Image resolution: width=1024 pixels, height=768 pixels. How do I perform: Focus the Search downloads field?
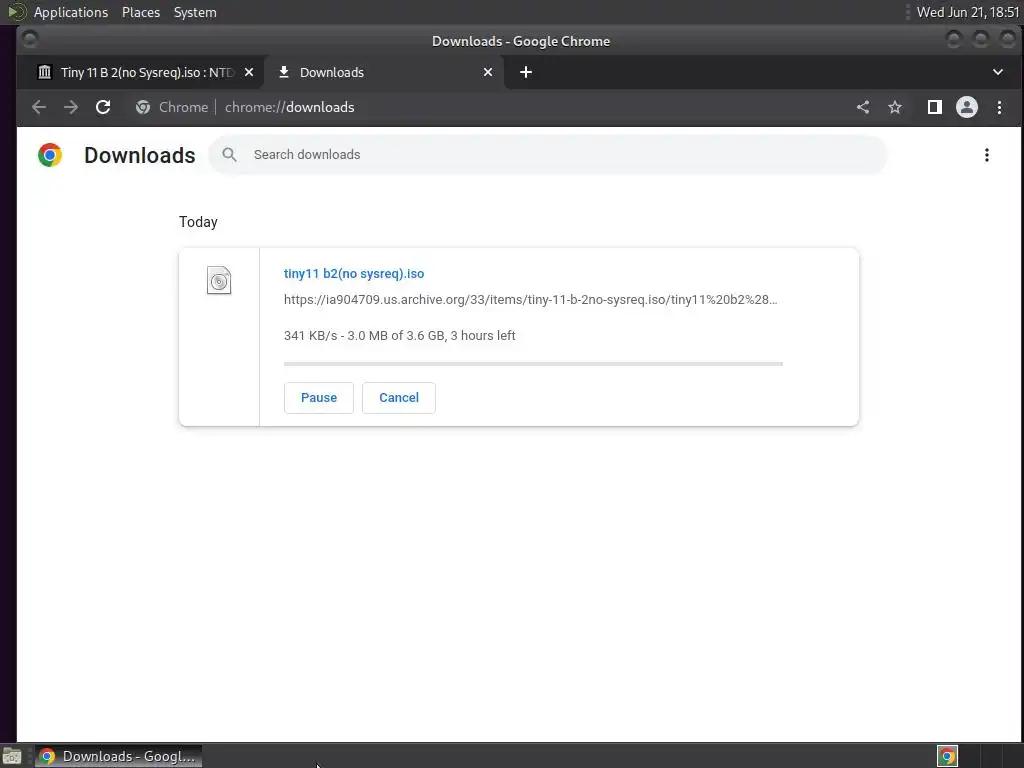point(548,155)
